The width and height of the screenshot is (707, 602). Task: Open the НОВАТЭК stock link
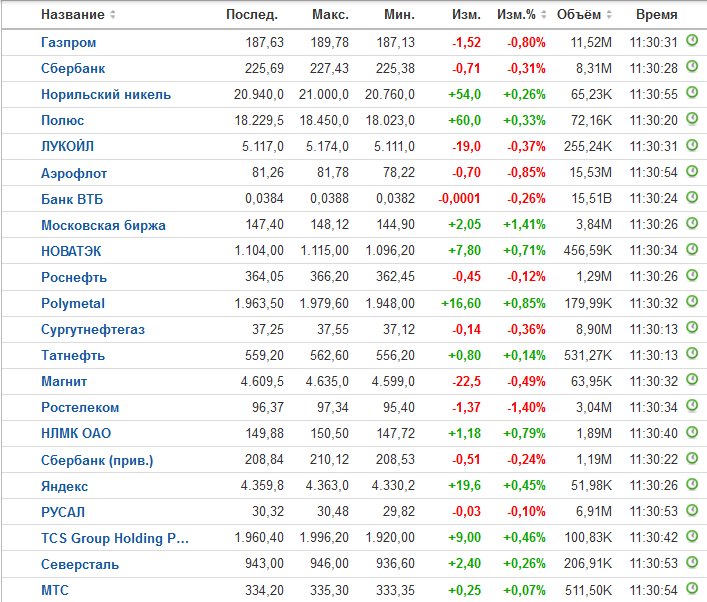click(71, 251)
